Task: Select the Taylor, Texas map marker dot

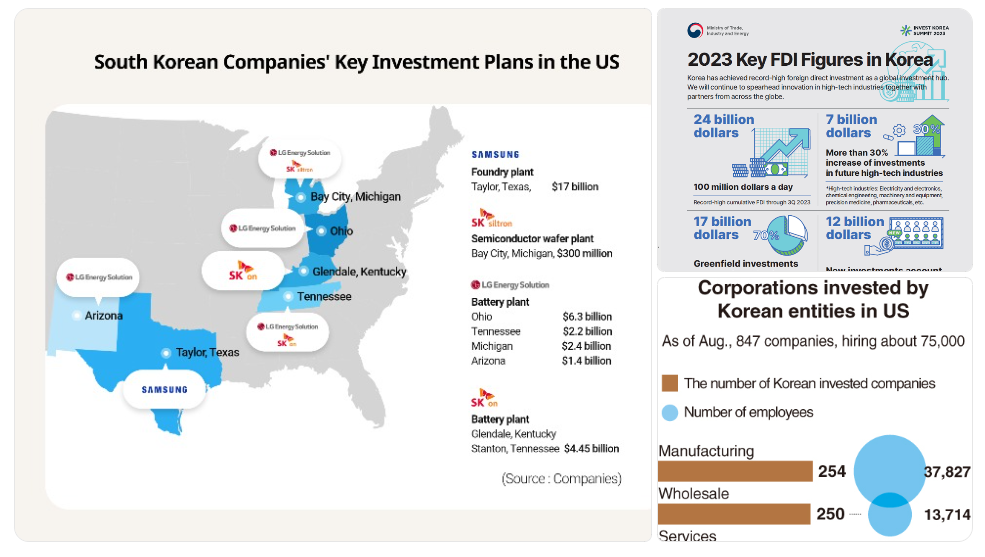Action: point(166,353)
